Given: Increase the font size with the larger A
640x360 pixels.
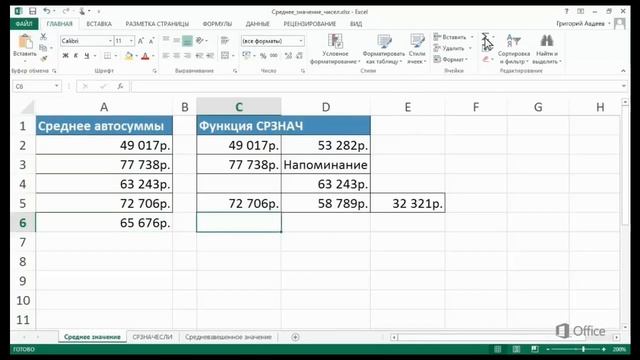Looking at the screenshot, I should point(141,41).
